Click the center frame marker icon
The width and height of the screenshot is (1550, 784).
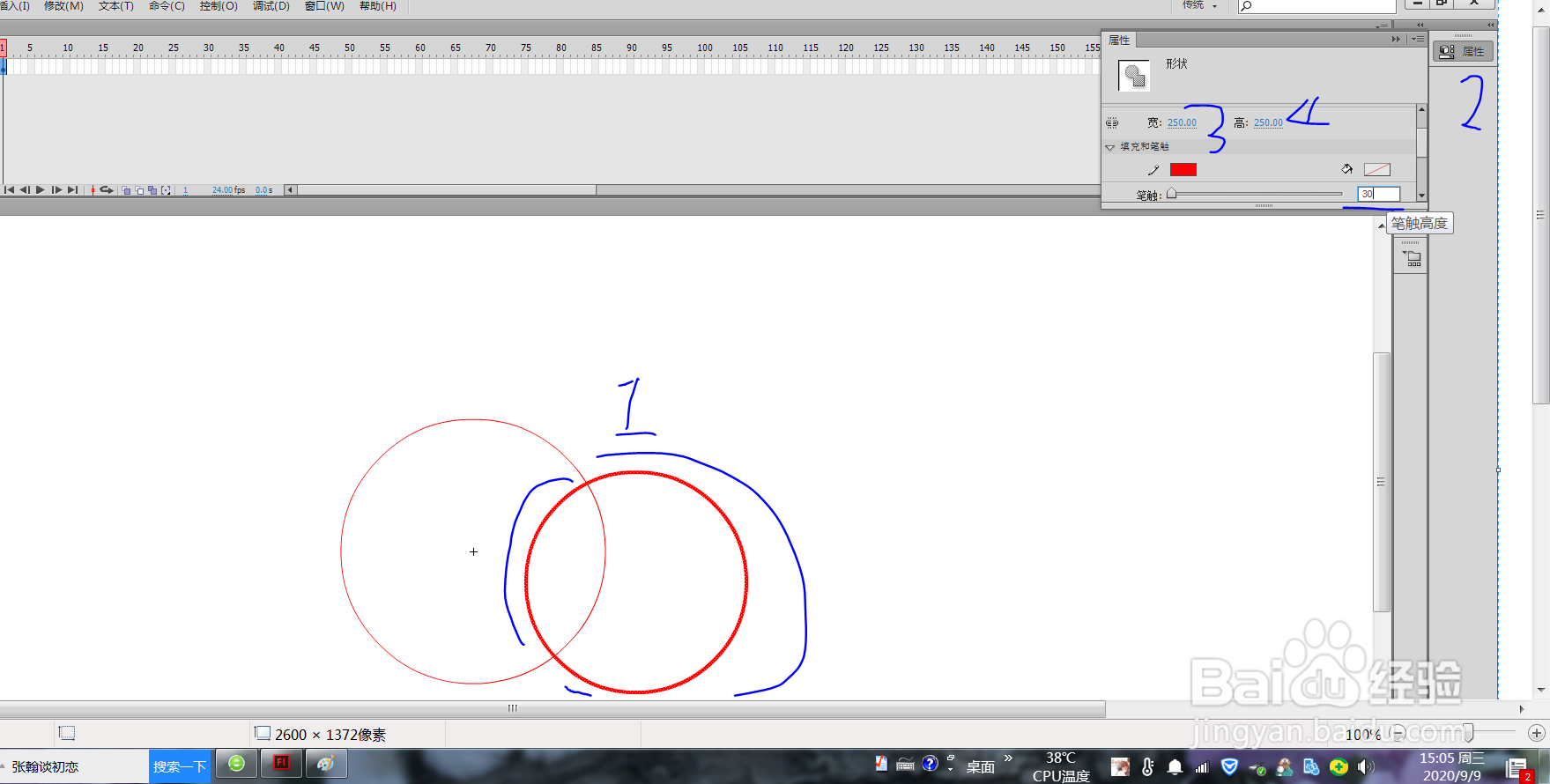click(93, 189)
